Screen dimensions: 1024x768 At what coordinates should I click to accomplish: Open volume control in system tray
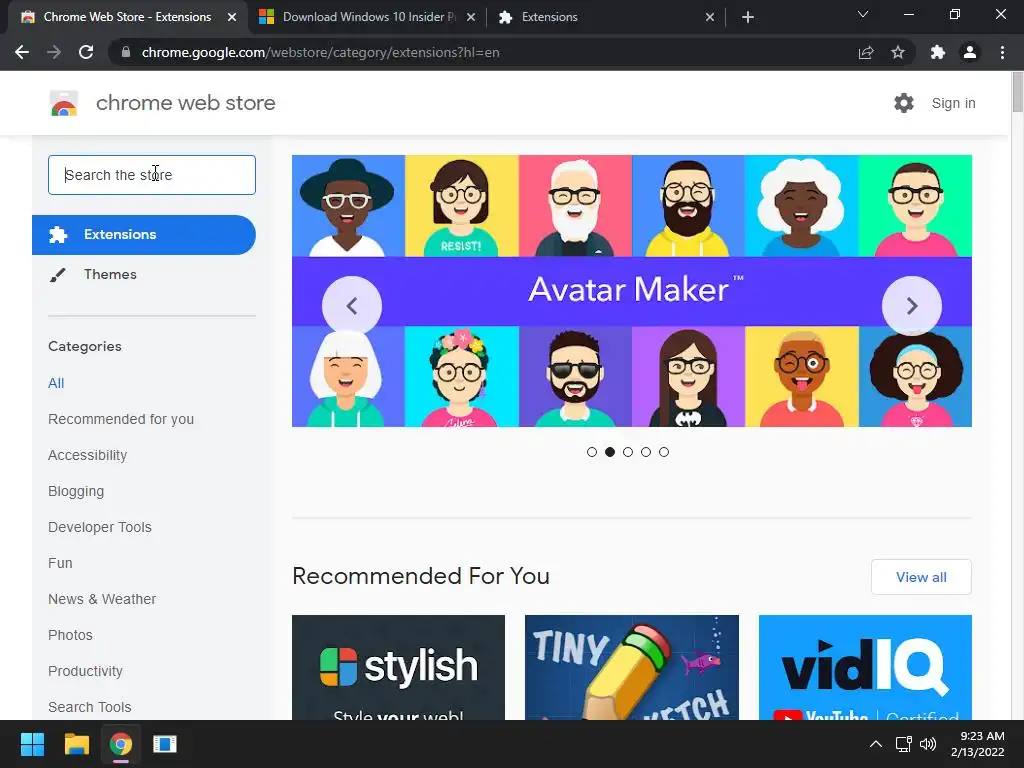tap(927, 744)
